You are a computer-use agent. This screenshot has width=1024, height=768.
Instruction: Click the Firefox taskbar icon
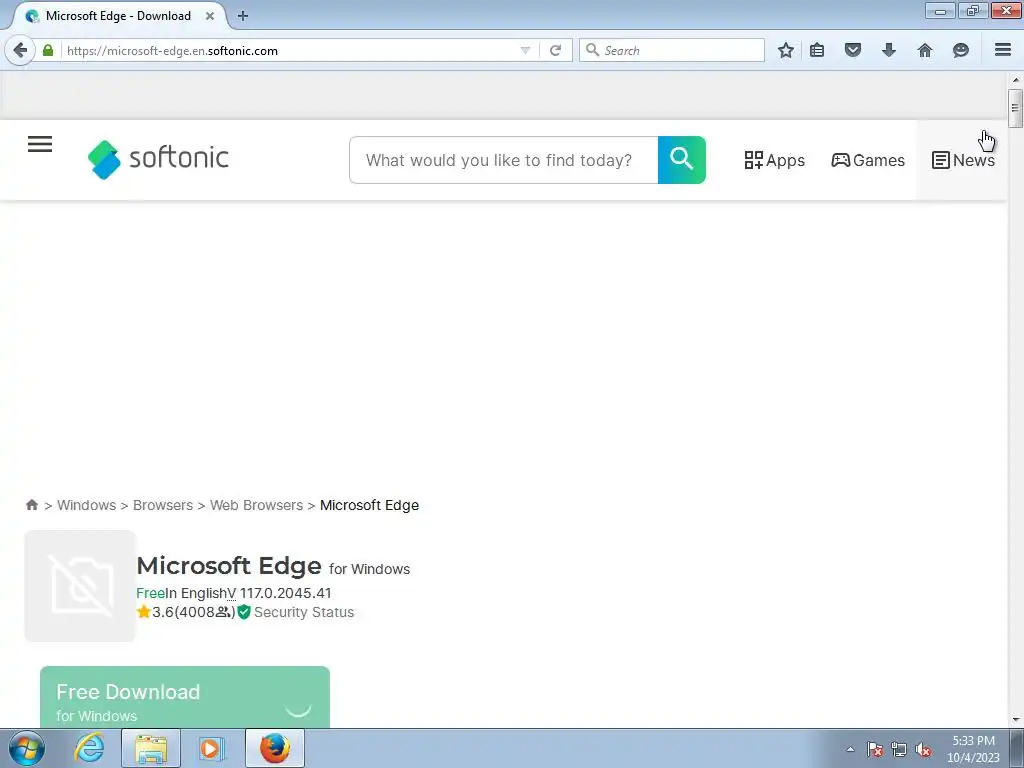tap(275, 749)
